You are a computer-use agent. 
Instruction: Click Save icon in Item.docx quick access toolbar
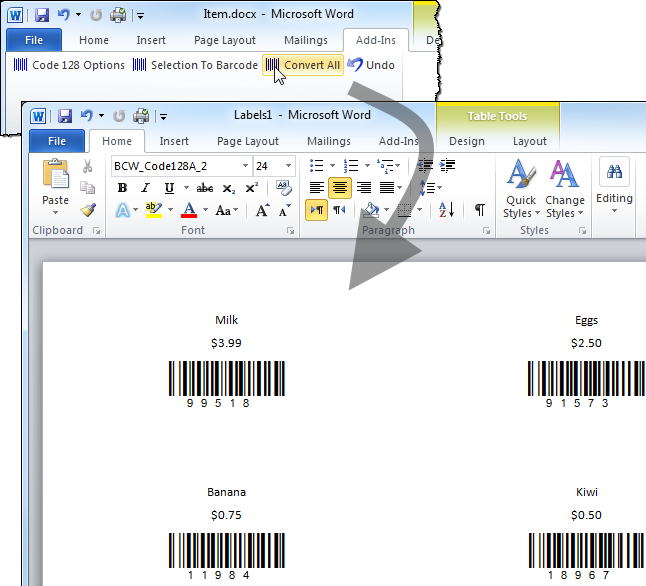click(42, 15)
